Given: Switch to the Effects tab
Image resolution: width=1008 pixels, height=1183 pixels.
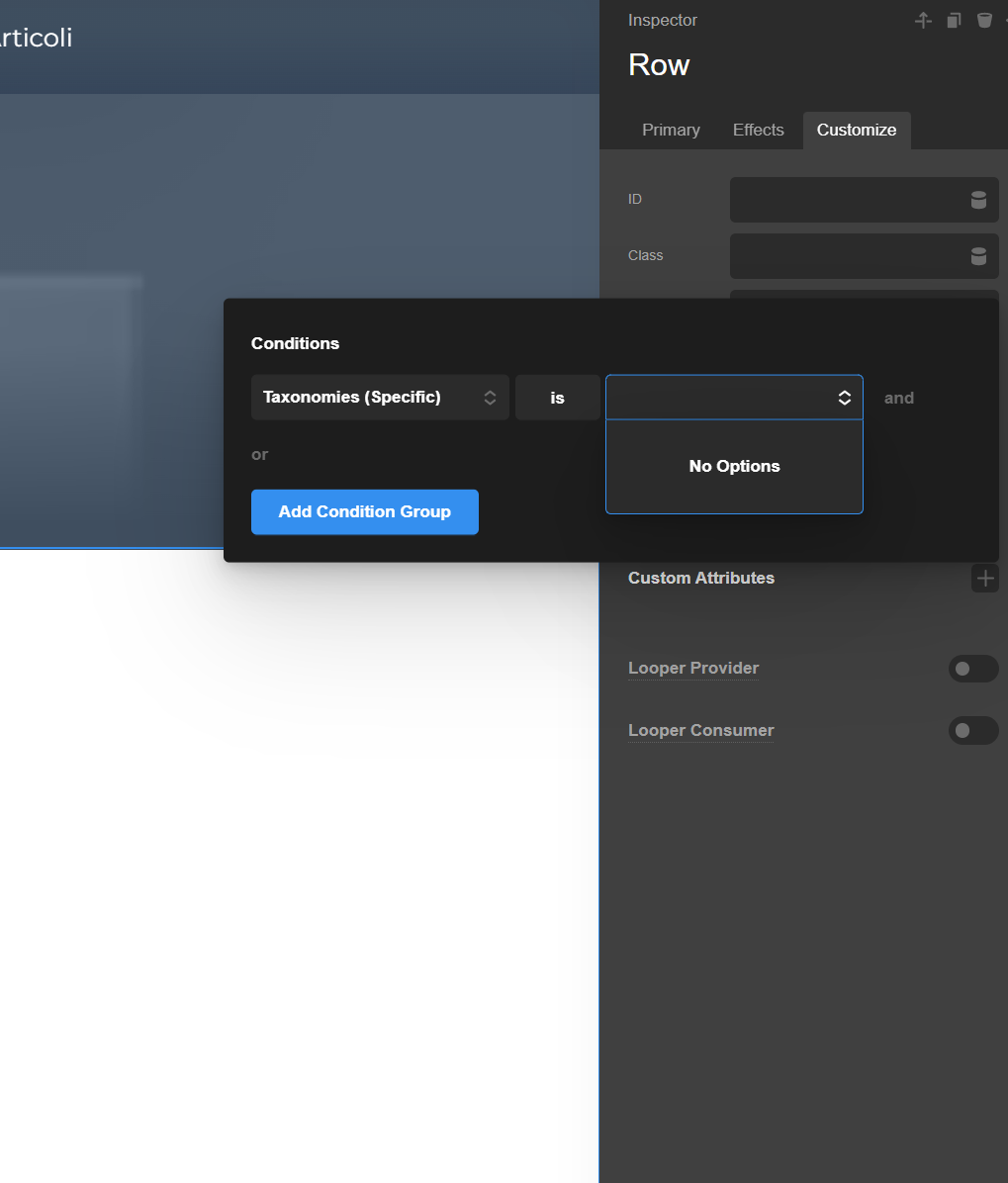Looking at the screenshot, I should pyautogui.click(x=758, y=131).
